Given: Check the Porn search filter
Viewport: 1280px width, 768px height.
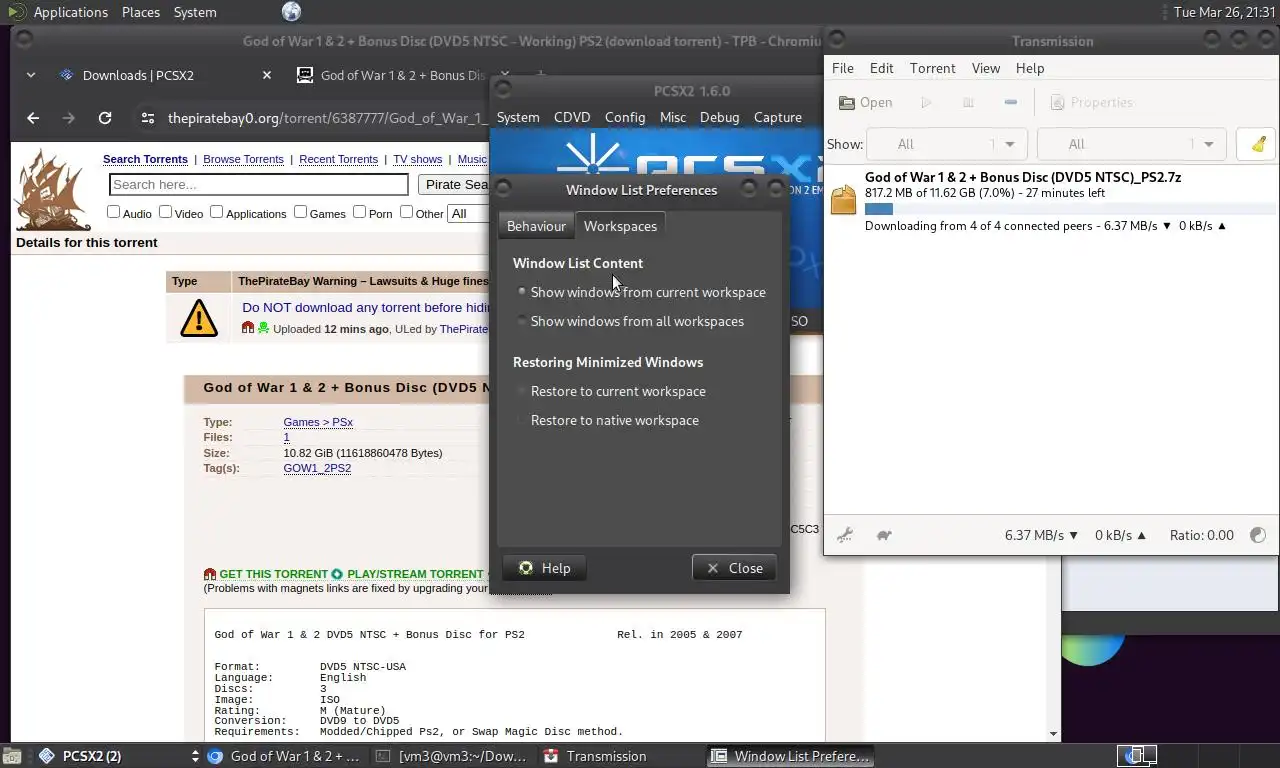Looking at the screenshot, I should 359,212.
